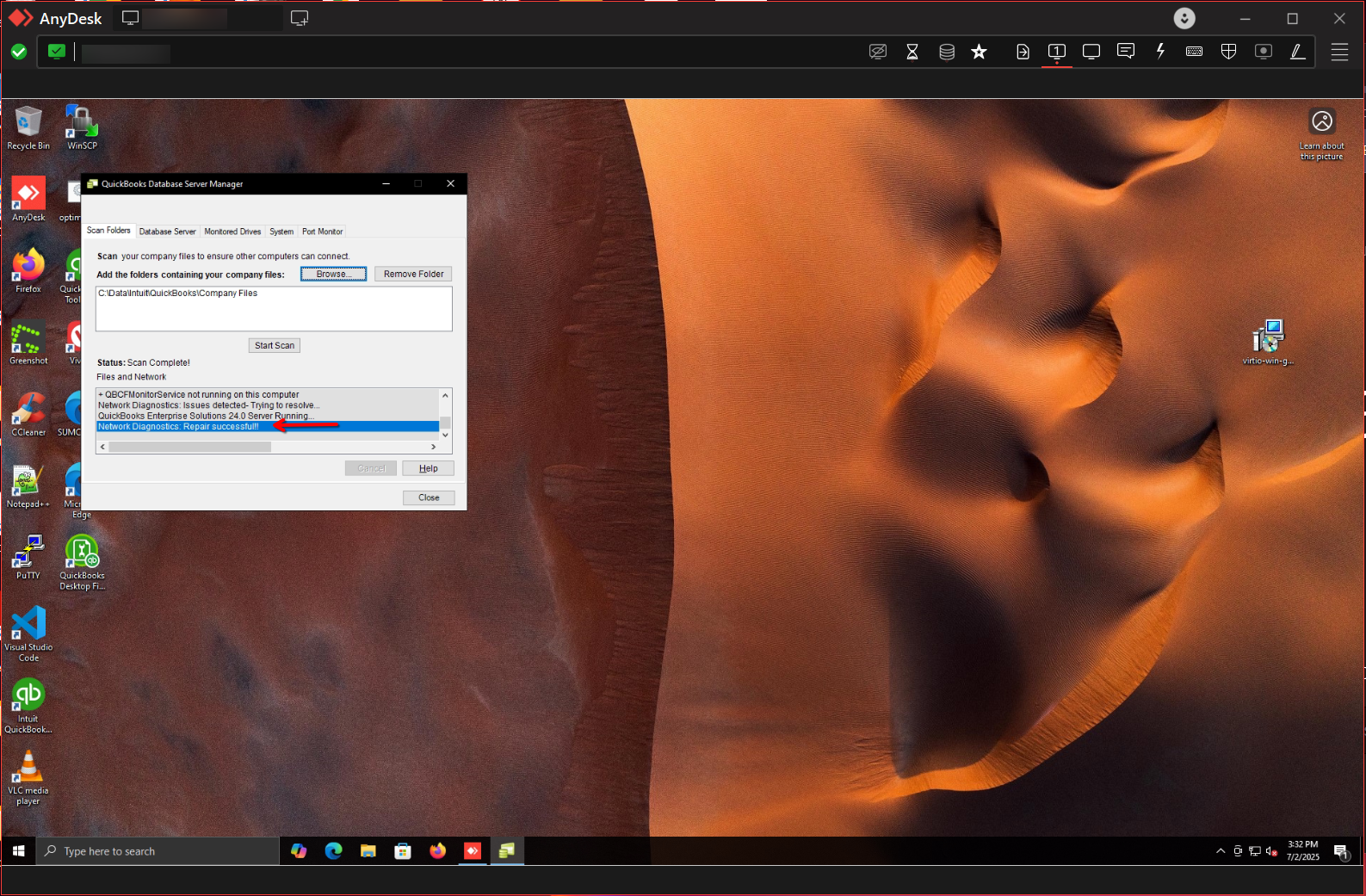Click the Start Scan button

point(275,345)
